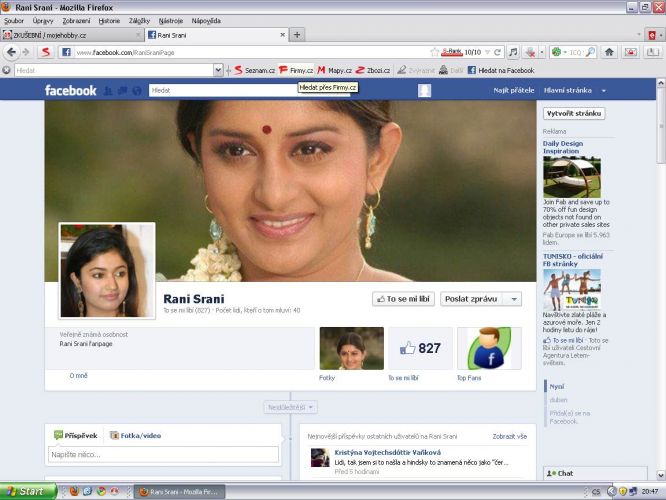Open the Nástroje menu
Screen dimensions: 666x500
click(171, 21)
